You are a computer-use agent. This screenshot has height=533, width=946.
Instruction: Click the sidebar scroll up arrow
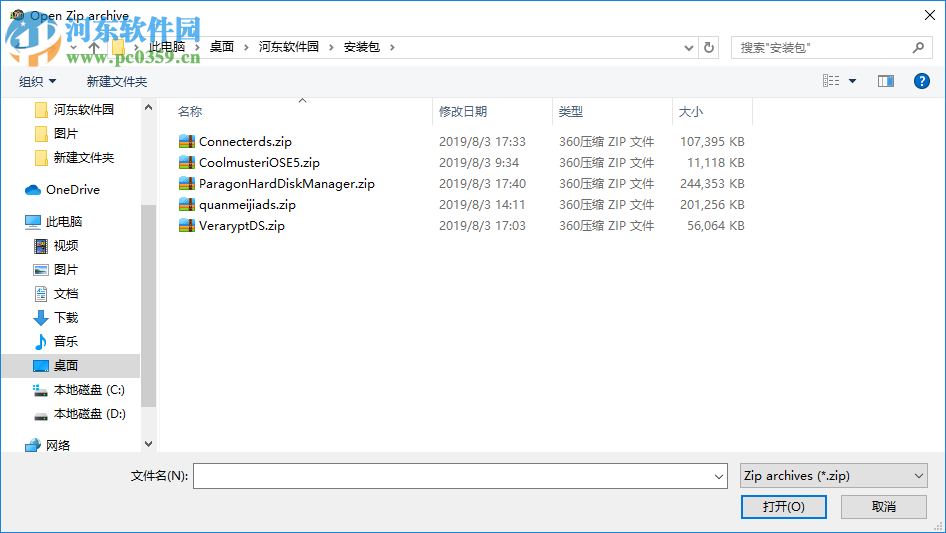[148, 107]
